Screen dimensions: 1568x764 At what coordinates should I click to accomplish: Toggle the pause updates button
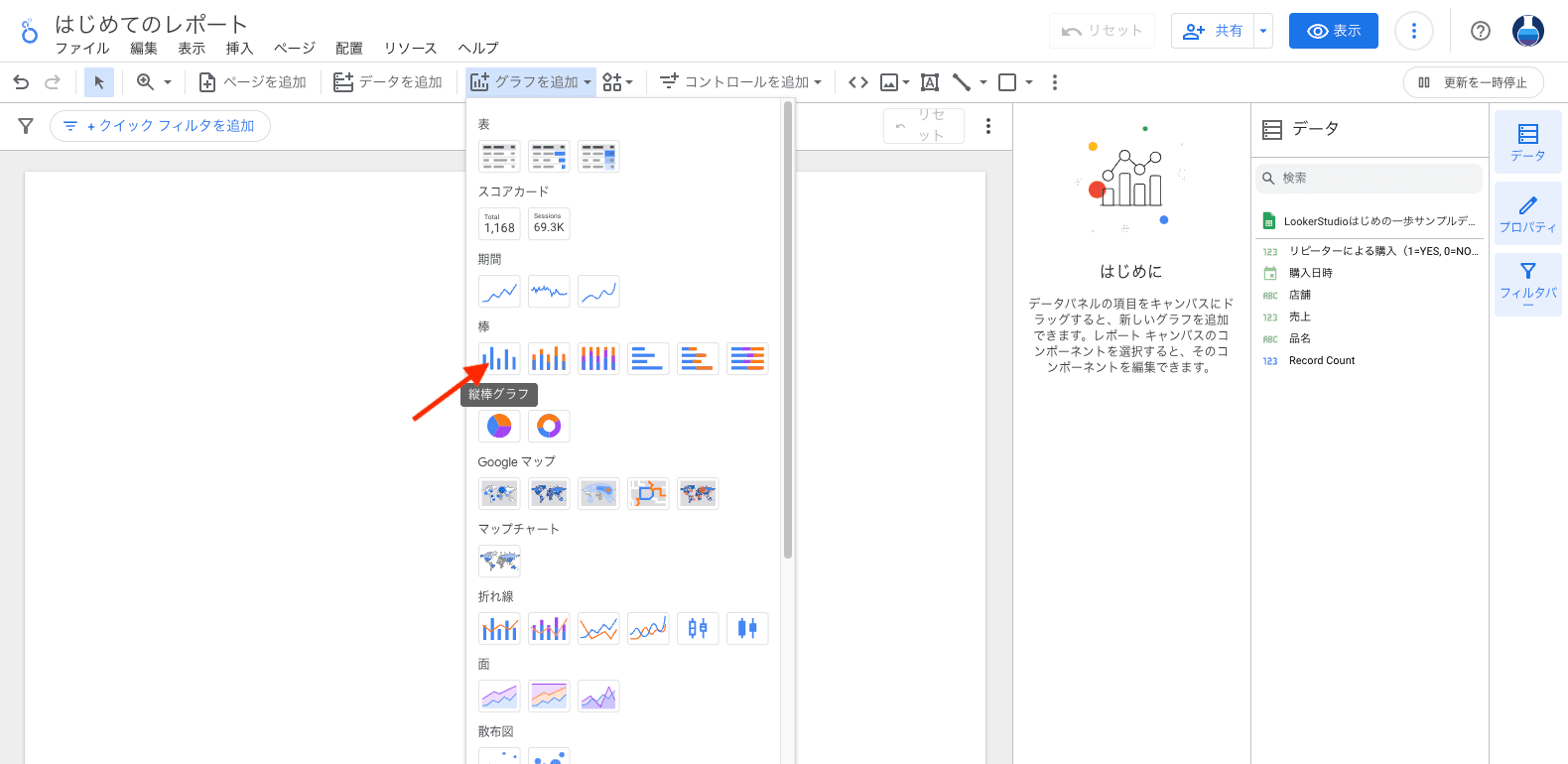point(1473,82)
